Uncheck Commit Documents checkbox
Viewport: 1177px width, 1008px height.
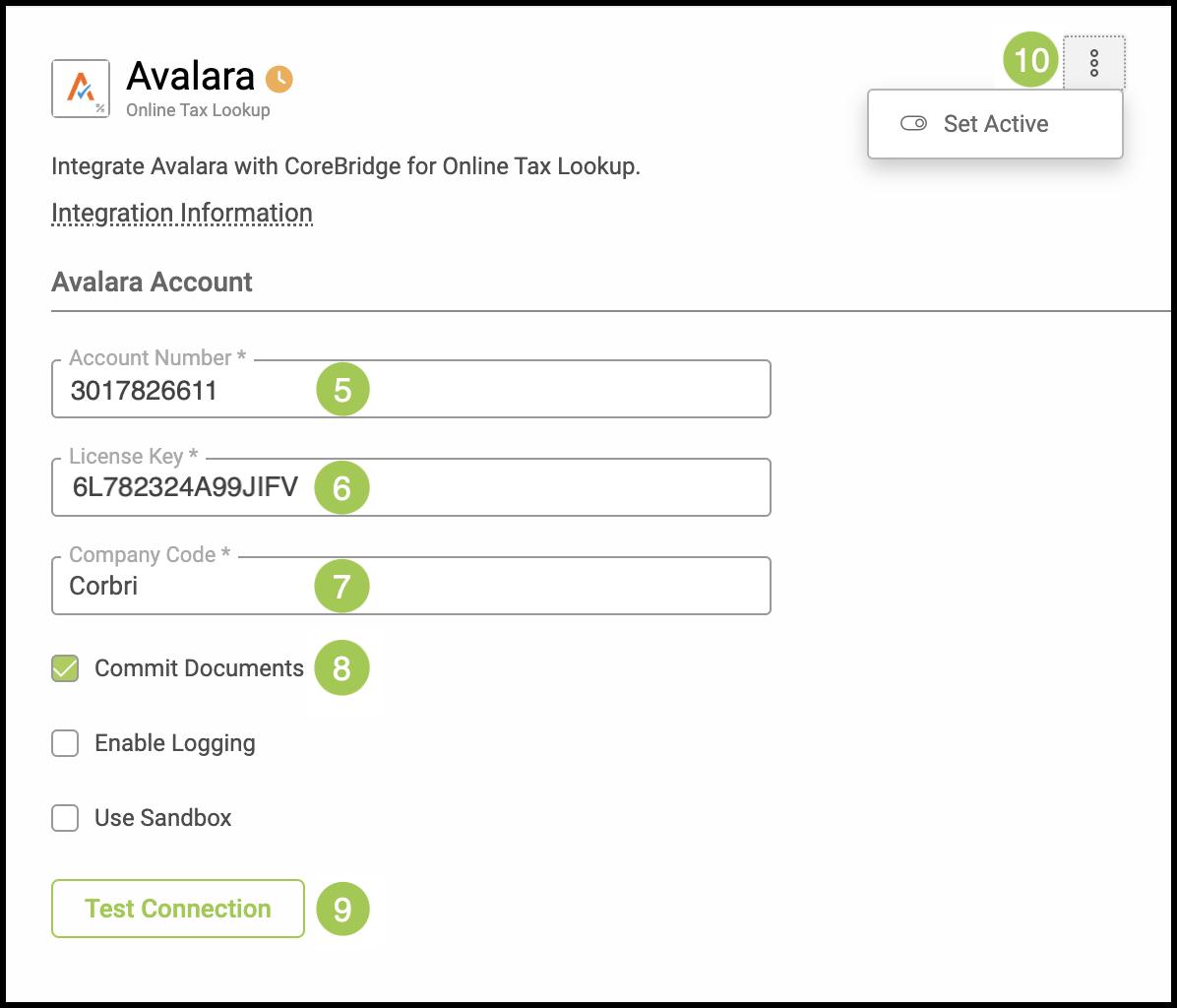pos(65,668)
